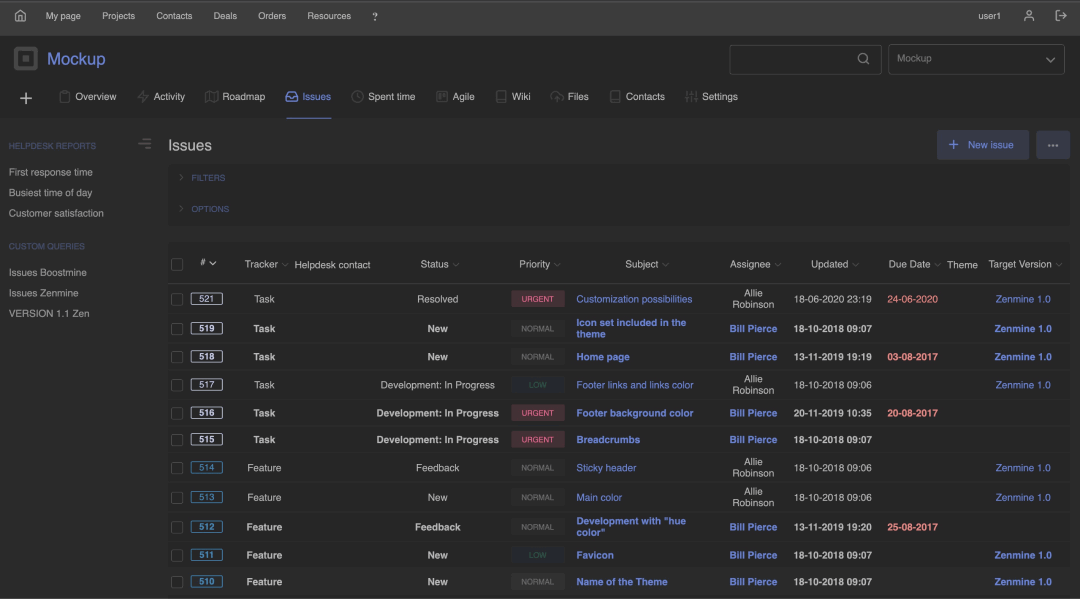Open the Mockup project dropdown
Screen dimensions: 1080x599
coord(976,59)
